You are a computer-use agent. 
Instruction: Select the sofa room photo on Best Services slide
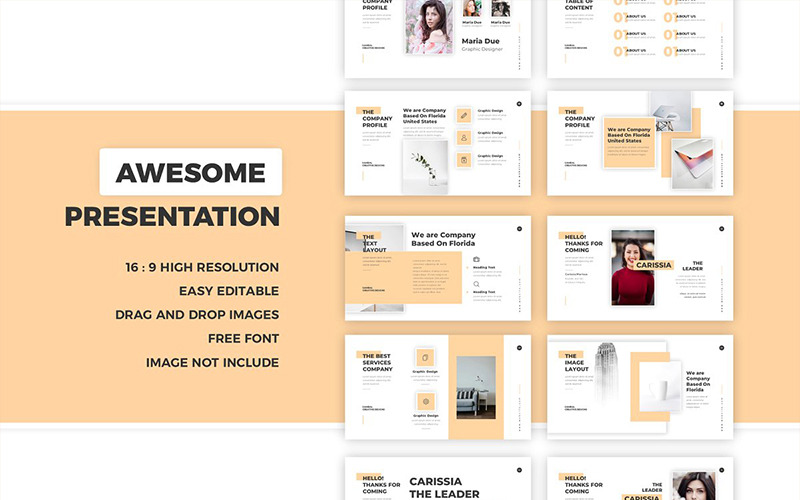[476, 388]
